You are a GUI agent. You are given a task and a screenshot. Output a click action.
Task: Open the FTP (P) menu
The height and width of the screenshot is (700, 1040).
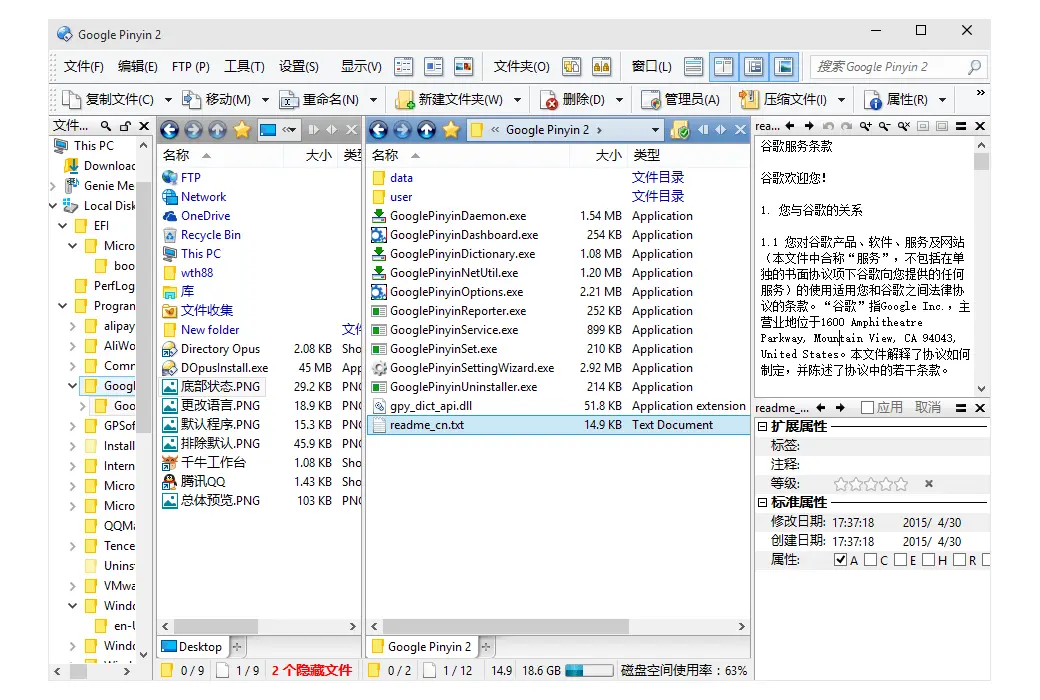tap(191, 66)
